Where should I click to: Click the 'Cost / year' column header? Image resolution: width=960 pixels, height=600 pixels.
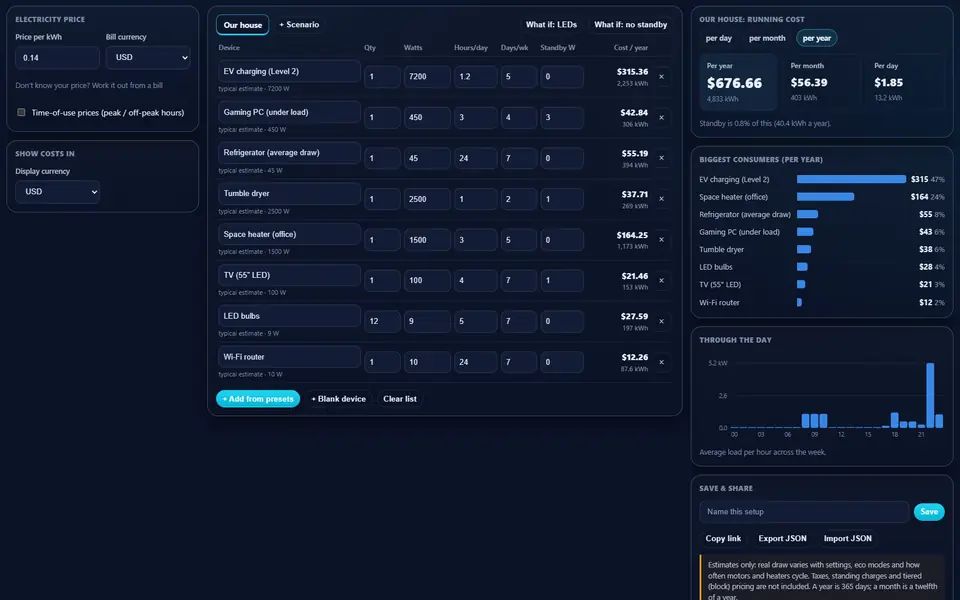coord(631,48)
